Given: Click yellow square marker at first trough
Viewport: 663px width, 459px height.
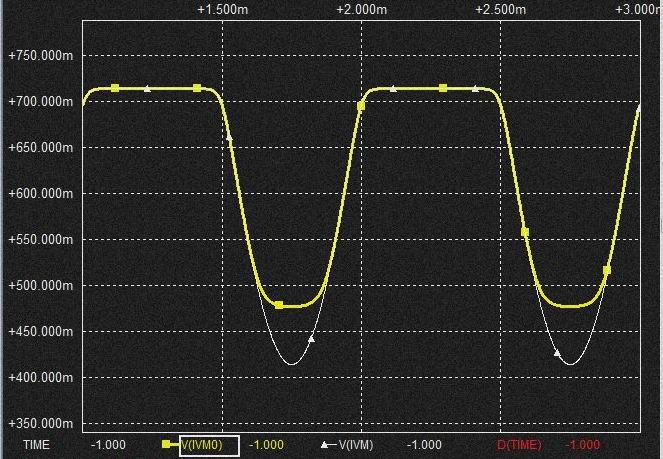Looking at the screenshot, I should [x=279, y=305].
